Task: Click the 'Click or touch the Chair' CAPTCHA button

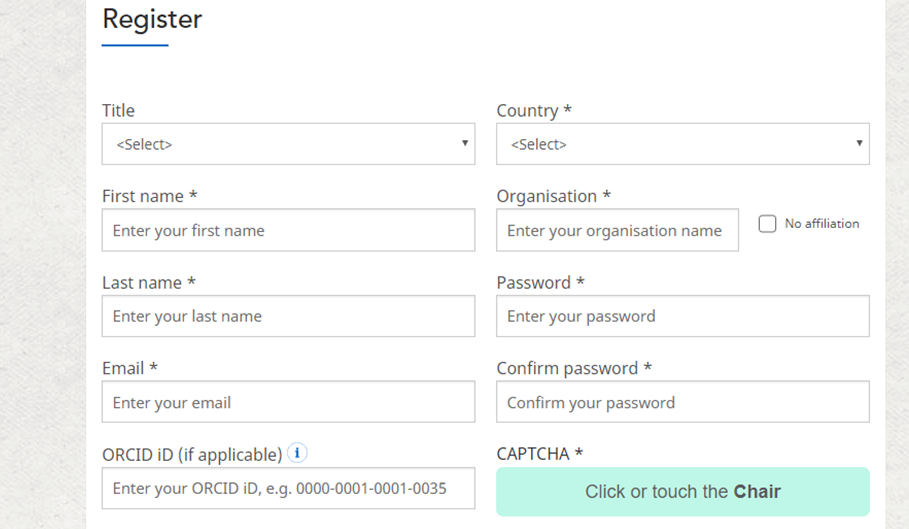Action: 682,492
